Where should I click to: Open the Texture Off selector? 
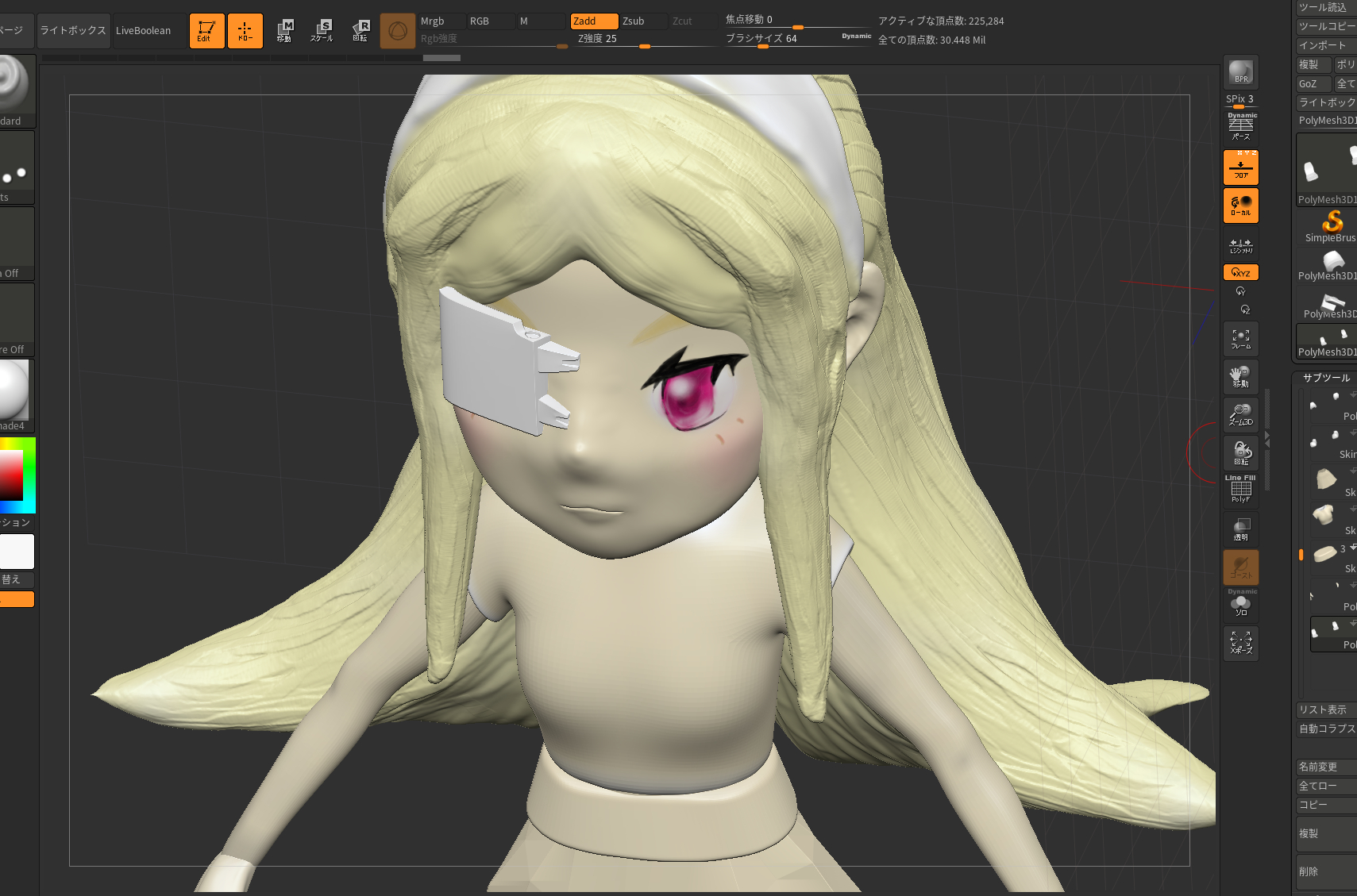pyautogui.click(x=17, y=318)
